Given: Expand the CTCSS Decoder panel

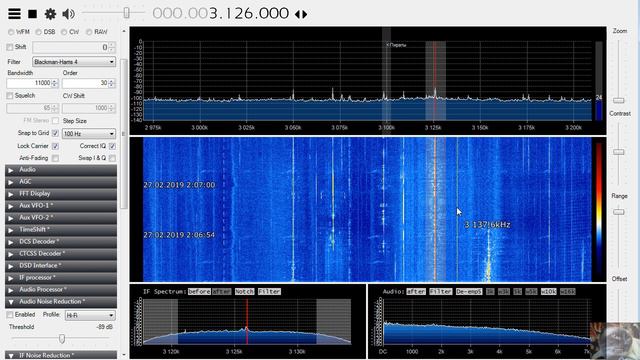Looking at the screenshot, I should point(61,254).
